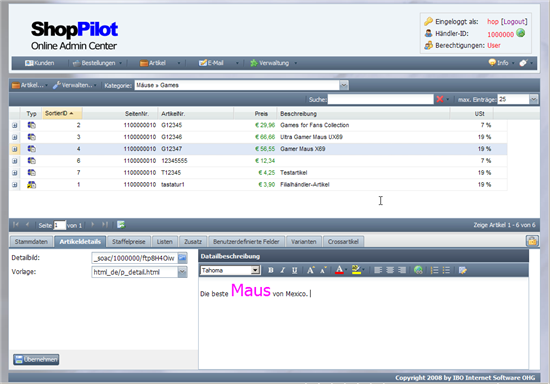Toggle underline formatting in the editor

pos(295,270)
